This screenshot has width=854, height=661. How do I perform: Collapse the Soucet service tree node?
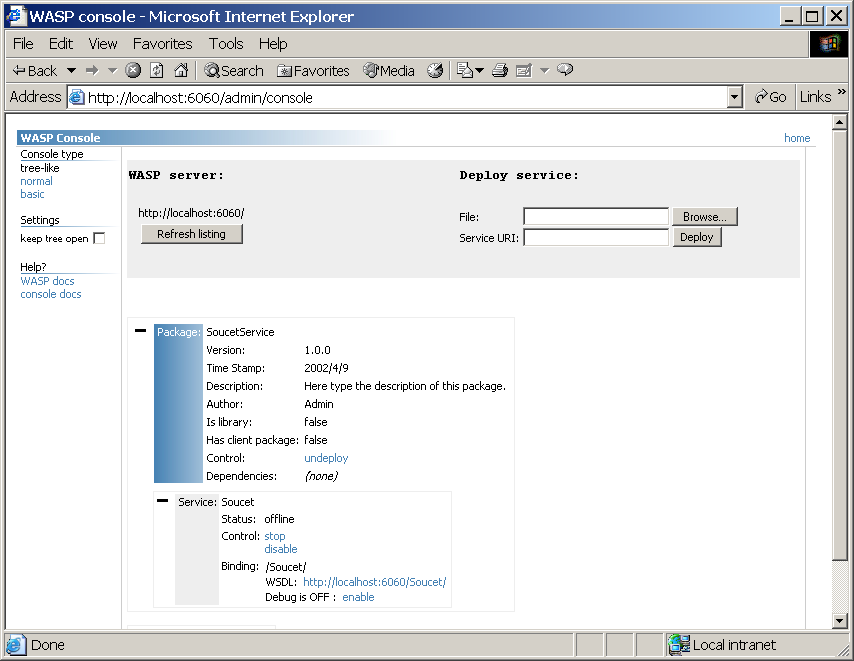[x=162, y=501]
